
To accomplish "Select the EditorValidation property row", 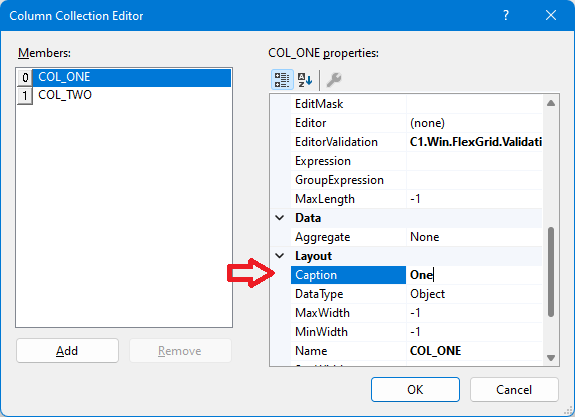I will click(416, 142).
